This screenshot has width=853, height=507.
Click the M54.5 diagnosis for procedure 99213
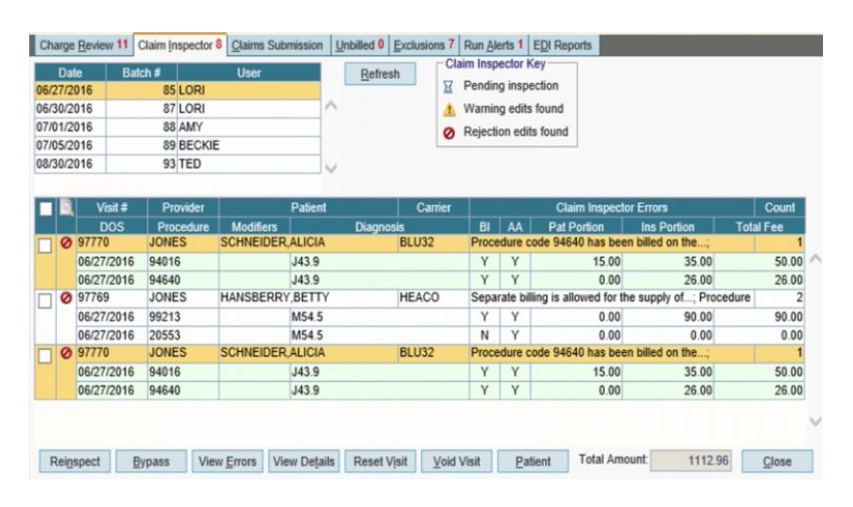pyautogui.click(x=380, y=317)
